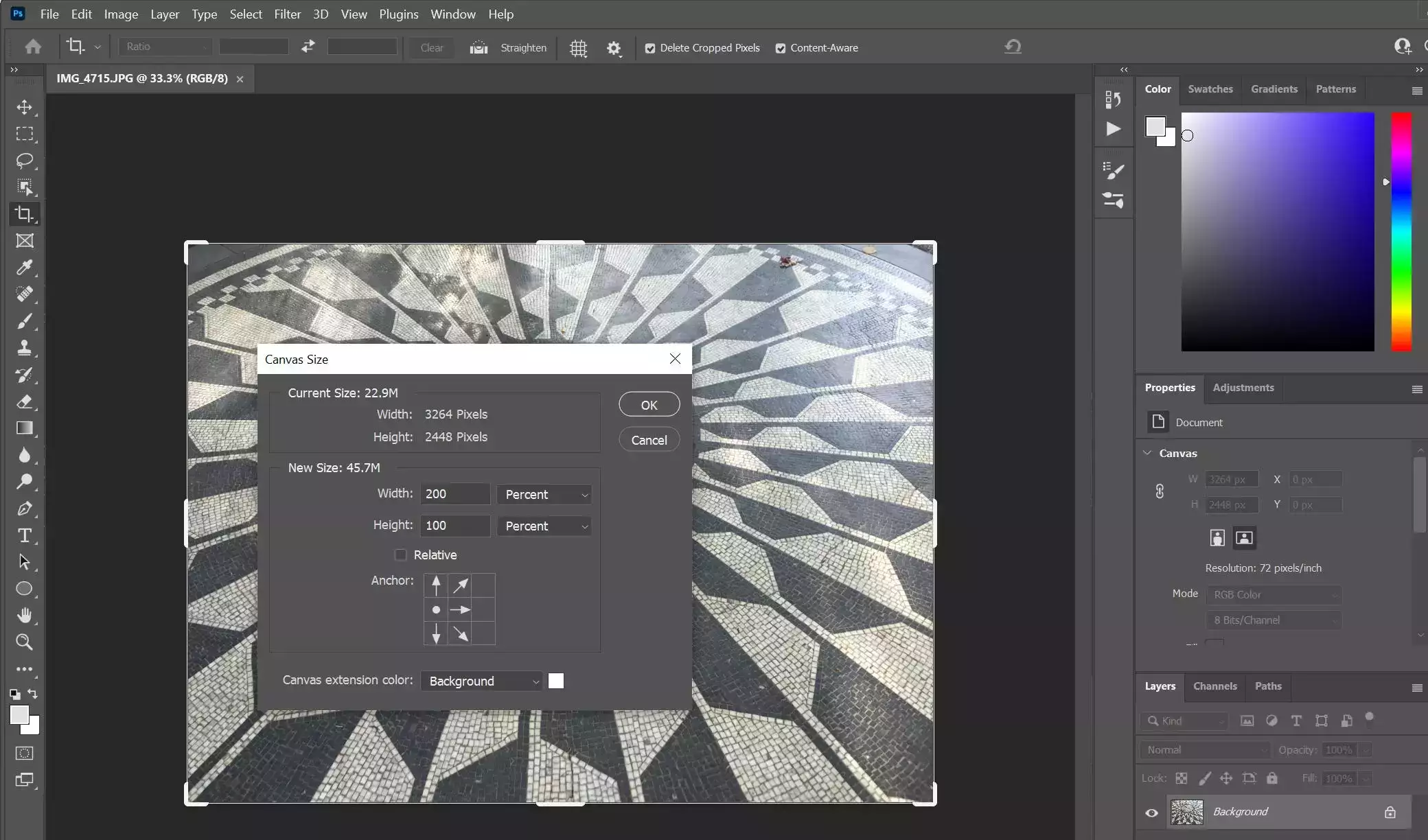Select the Lasso tool
This screenshot has width=1428, height=840.
[25, 161]
